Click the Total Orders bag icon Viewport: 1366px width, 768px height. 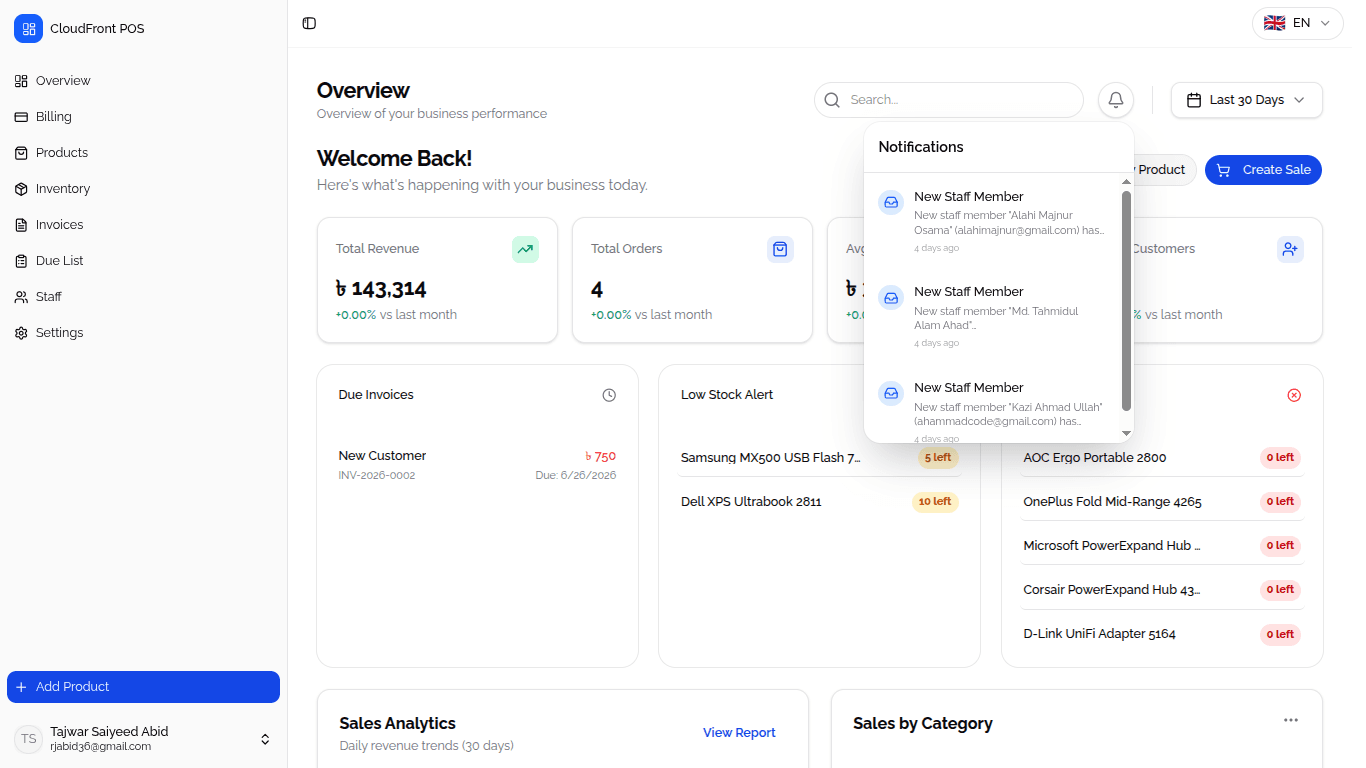[780, 250]
